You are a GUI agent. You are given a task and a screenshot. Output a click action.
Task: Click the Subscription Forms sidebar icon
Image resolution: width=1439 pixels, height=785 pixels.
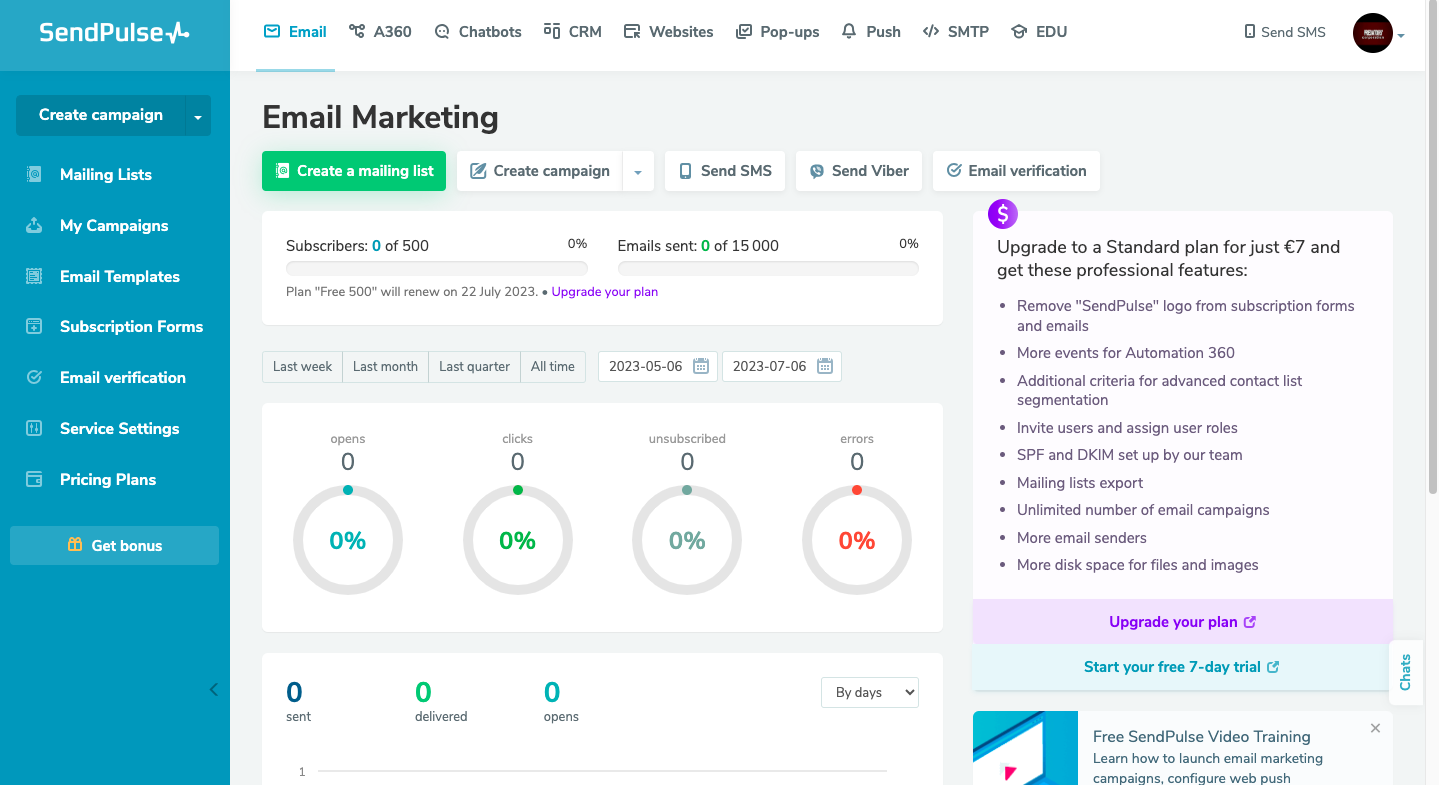tap(34, 326)
